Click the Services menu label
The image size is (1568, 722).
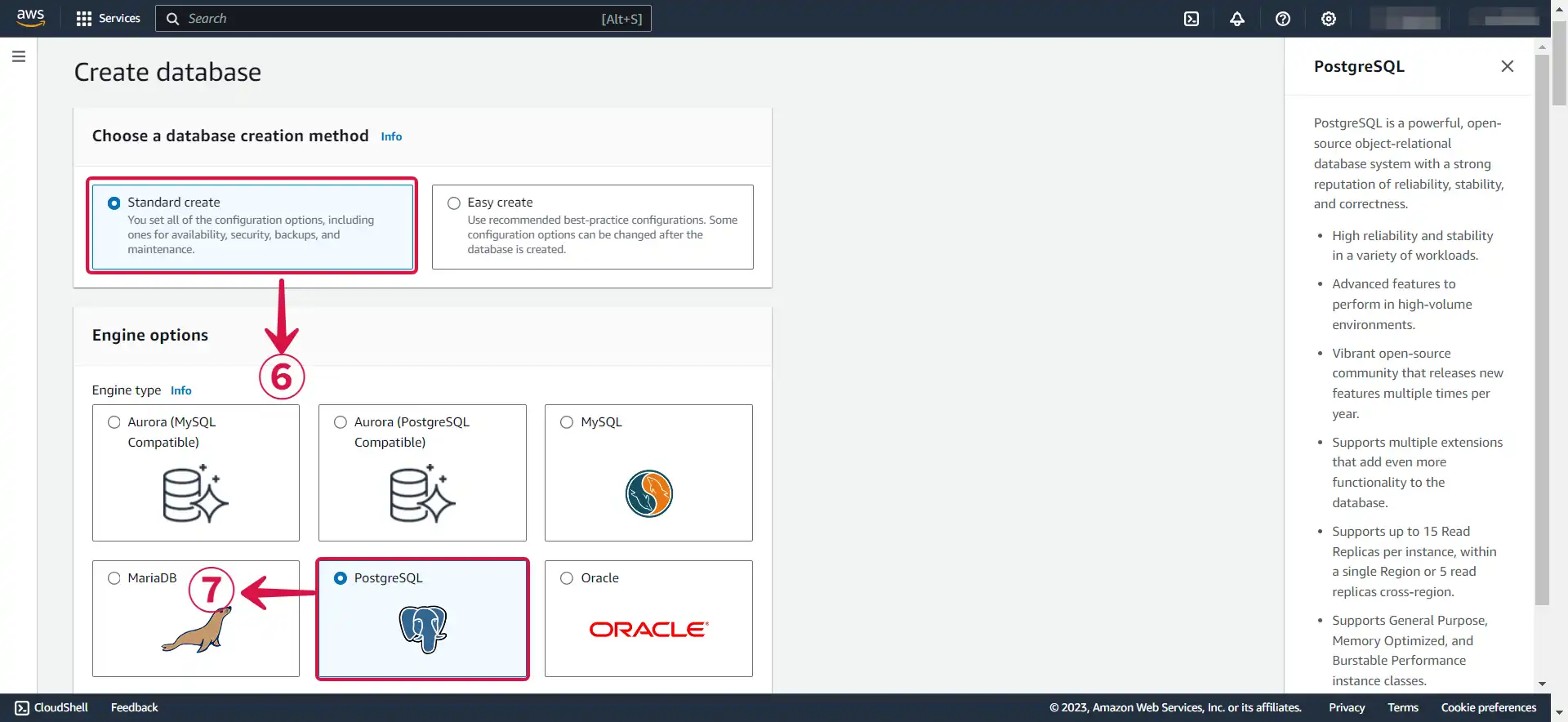pos(119,18)
